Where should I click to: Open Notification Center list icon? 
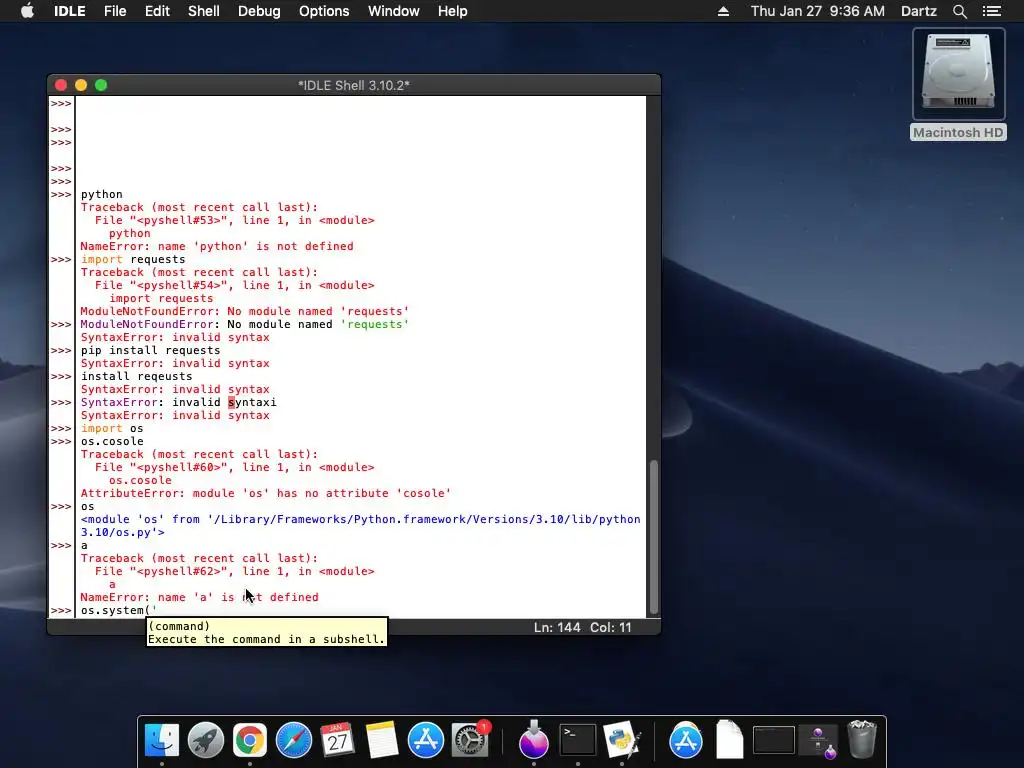(992, 11)
